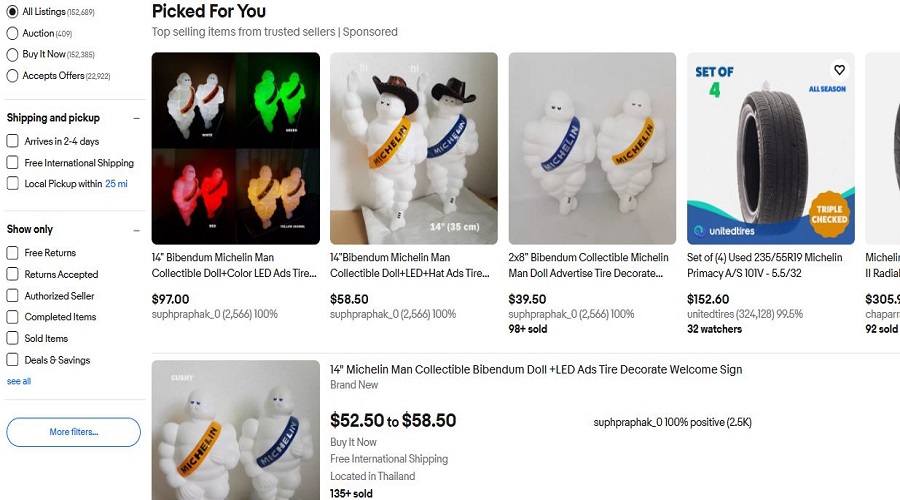Collapse the Show only filter section
The width and height of the screenshot is (900, 500).
click(136, 230)
